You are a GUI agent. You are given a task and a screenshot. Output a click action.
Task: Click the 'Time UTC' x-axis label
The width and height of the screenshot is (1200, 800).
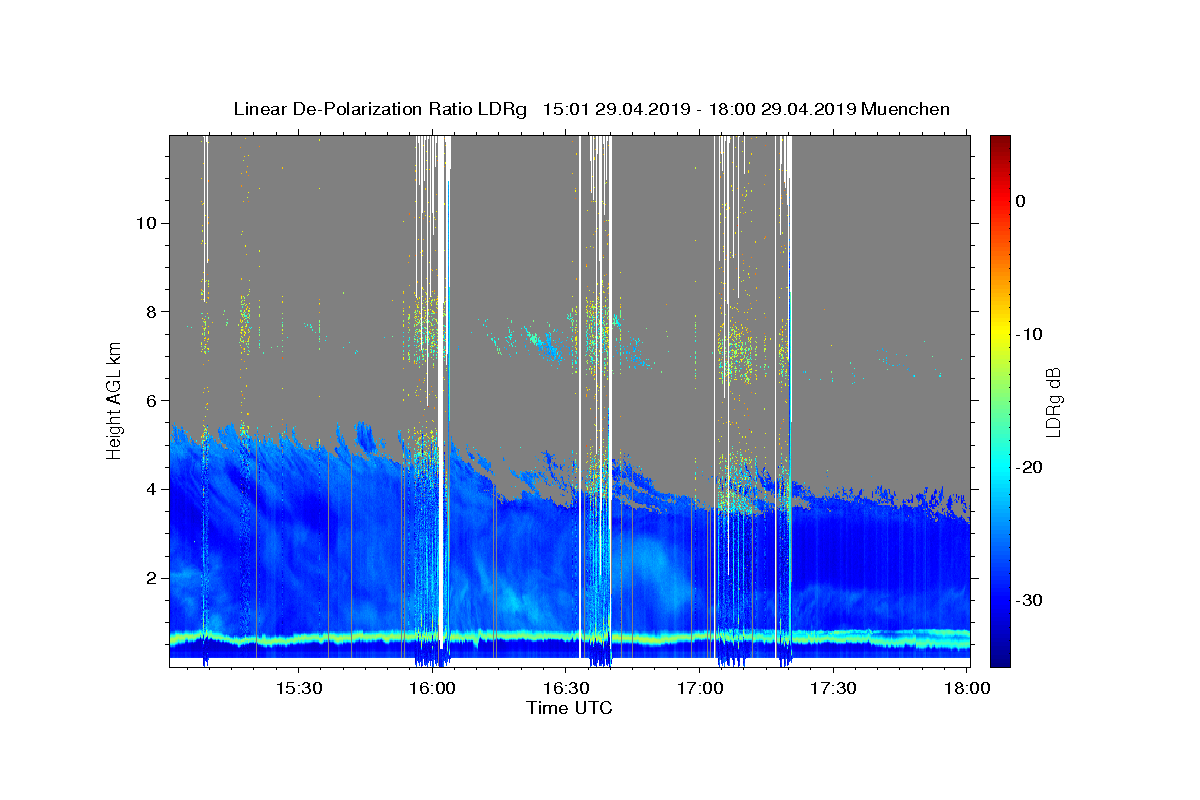[x=569, y=708]
